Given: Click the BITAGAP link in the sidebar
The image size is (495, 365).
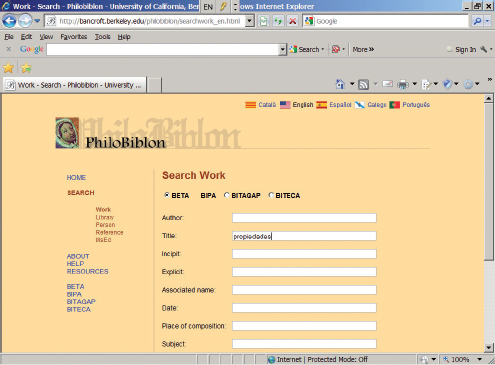Looking at the screenshot, I should [81, 302].
